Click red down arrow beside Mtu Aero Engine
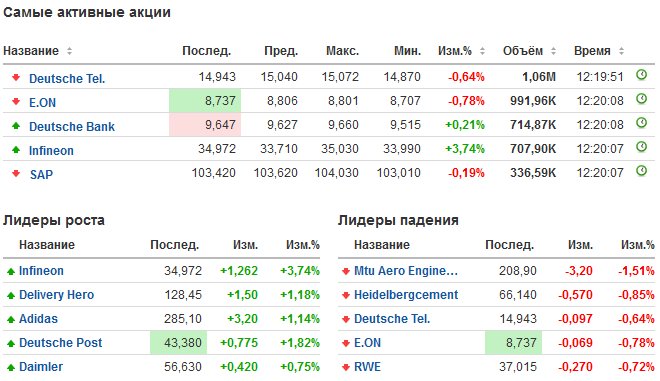The image size is (660, 381). tap(346, 272)
